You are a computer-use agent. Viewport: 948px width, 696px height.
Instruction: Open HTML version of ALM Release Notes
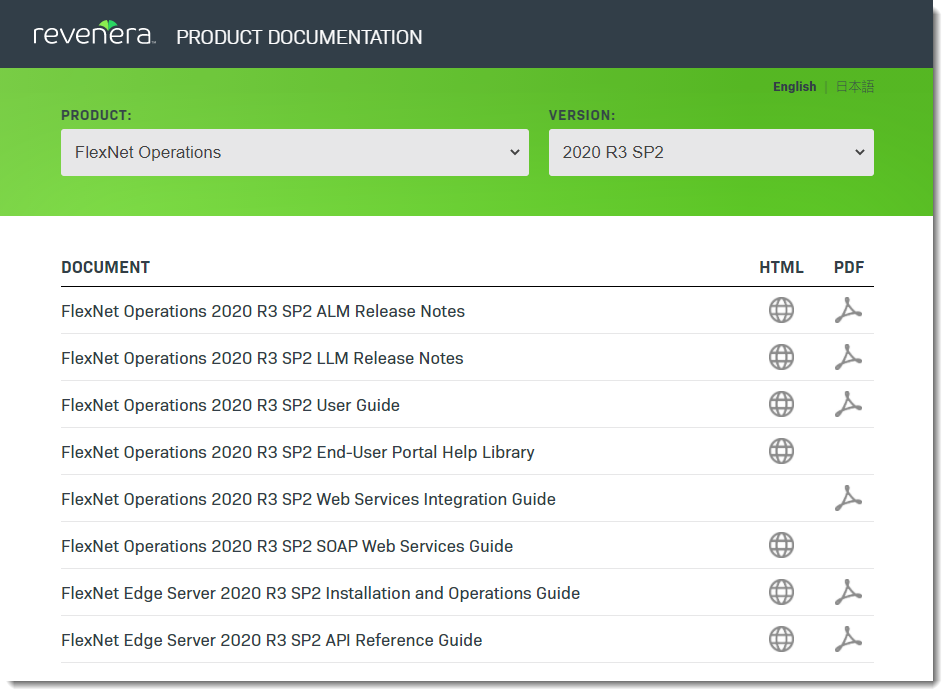click(x=781, y=310)
